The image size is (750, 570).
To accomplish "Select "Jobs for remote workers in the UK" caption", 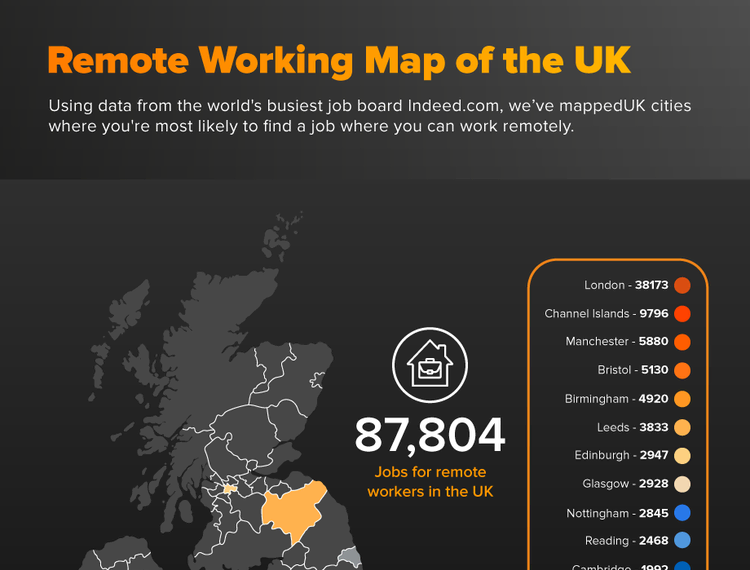I will [430, 481].
